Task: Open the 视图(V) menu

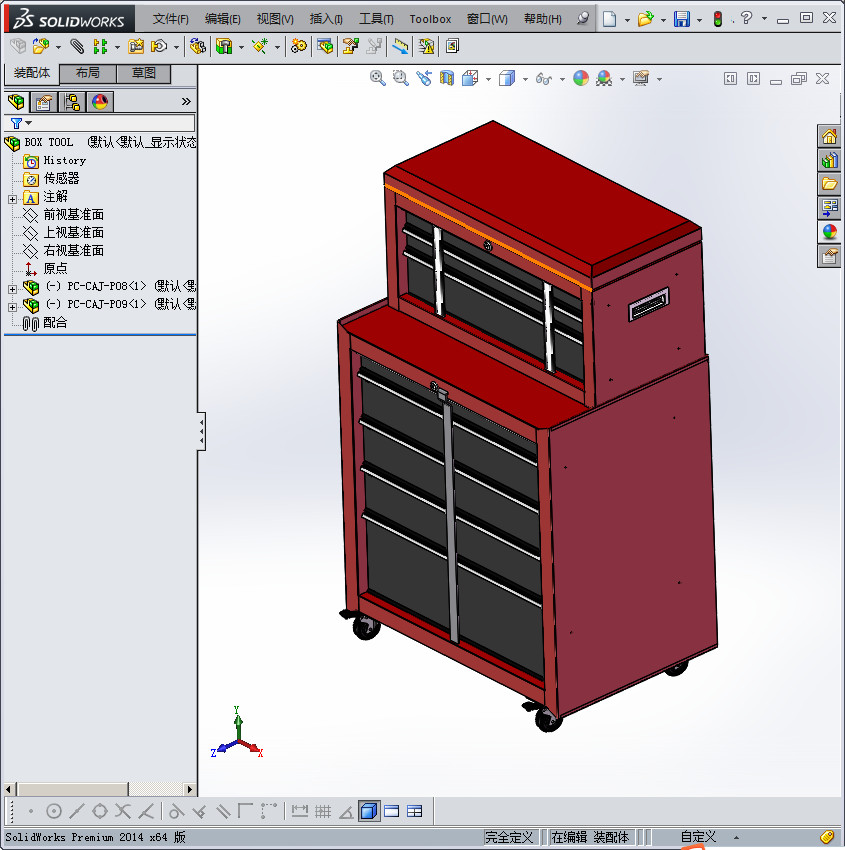Action: point(275,19)
